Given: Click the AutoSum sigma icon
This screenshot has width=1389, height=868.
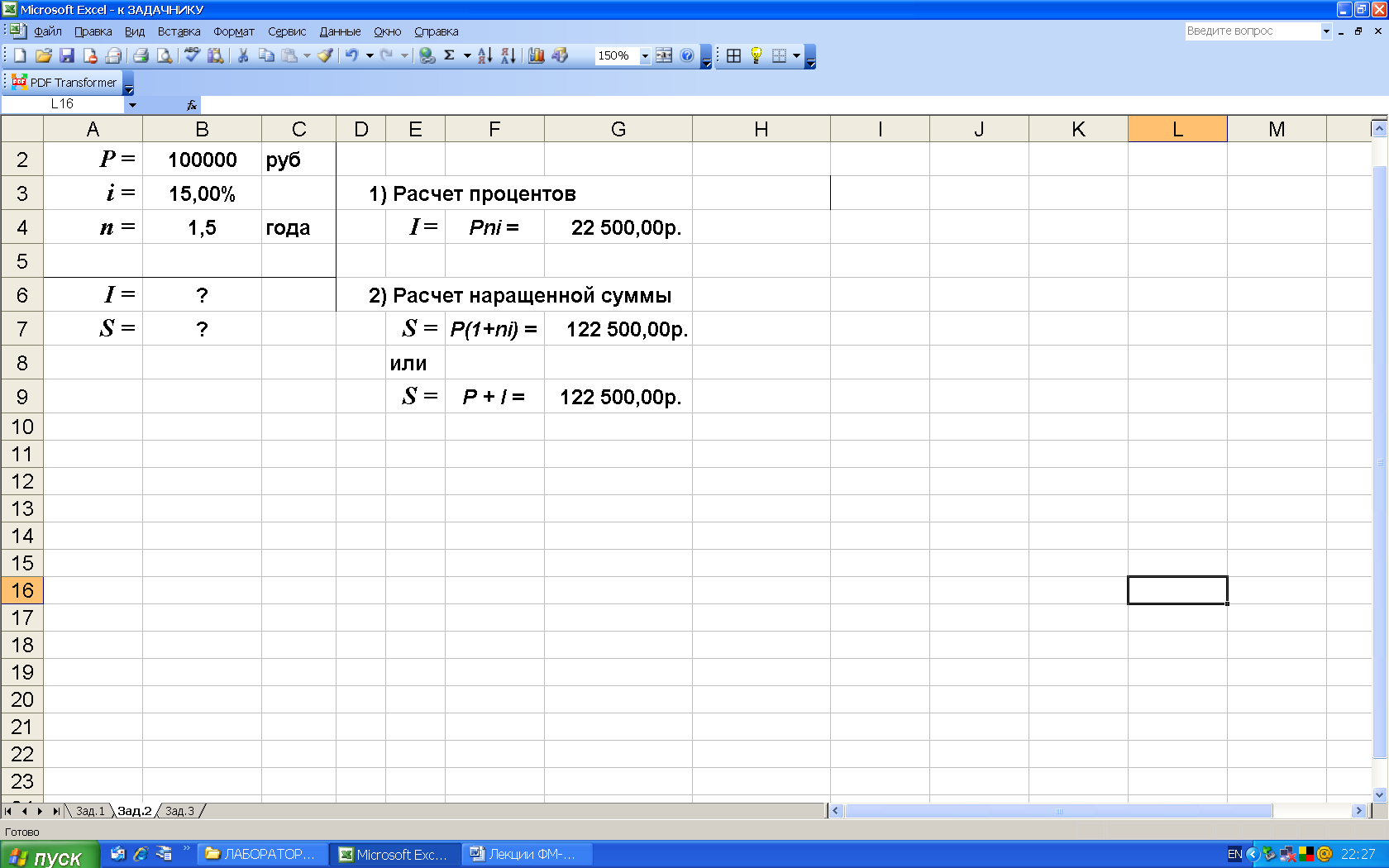Looking at the screenshot, I should (x=449, y=55).
